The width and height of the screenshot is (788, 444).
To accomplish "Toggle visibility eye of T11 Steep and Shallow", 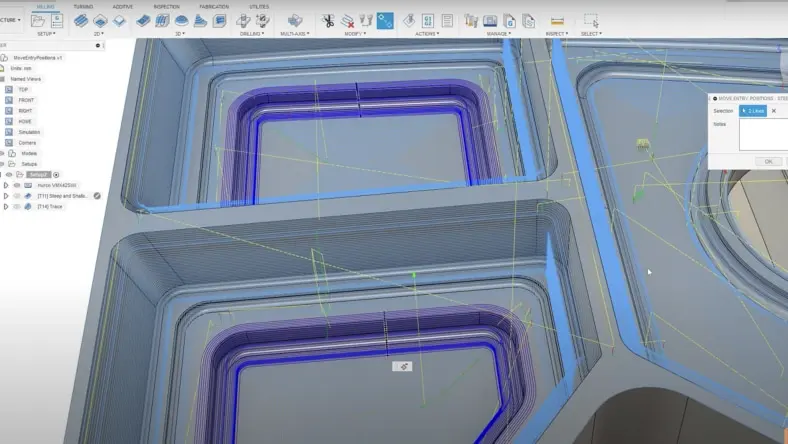I will 17,196.
